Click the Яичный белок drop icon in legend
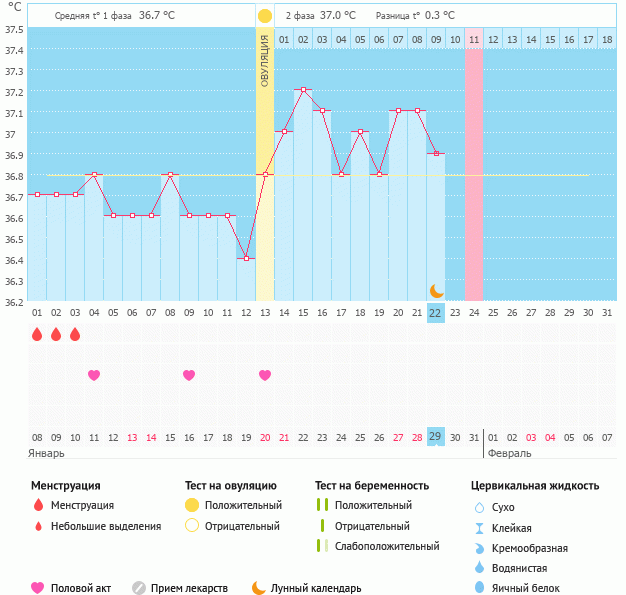Screen dimensions: 626x595 coord(479,588)
